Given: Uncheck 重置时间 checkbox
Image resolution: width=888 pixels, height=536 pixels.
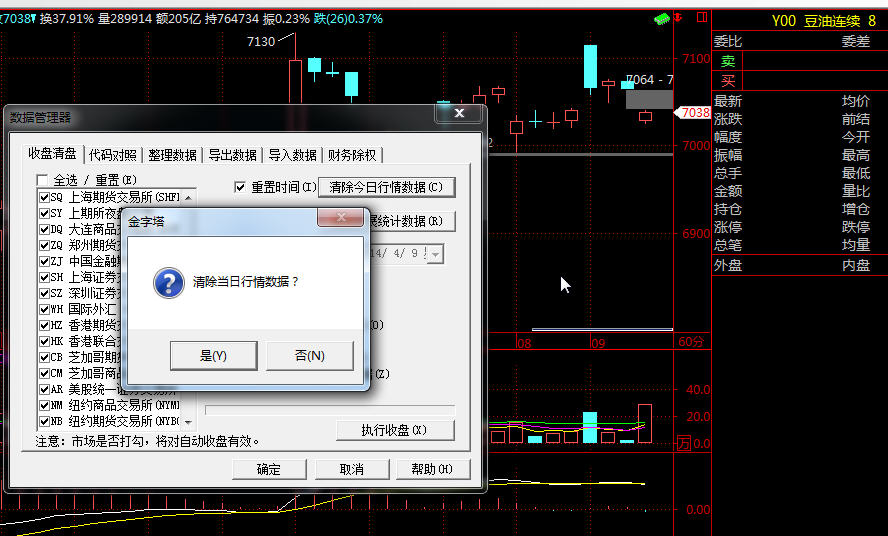Looking at the screenshot, I should pyautogui.click(x=240, y=187).
